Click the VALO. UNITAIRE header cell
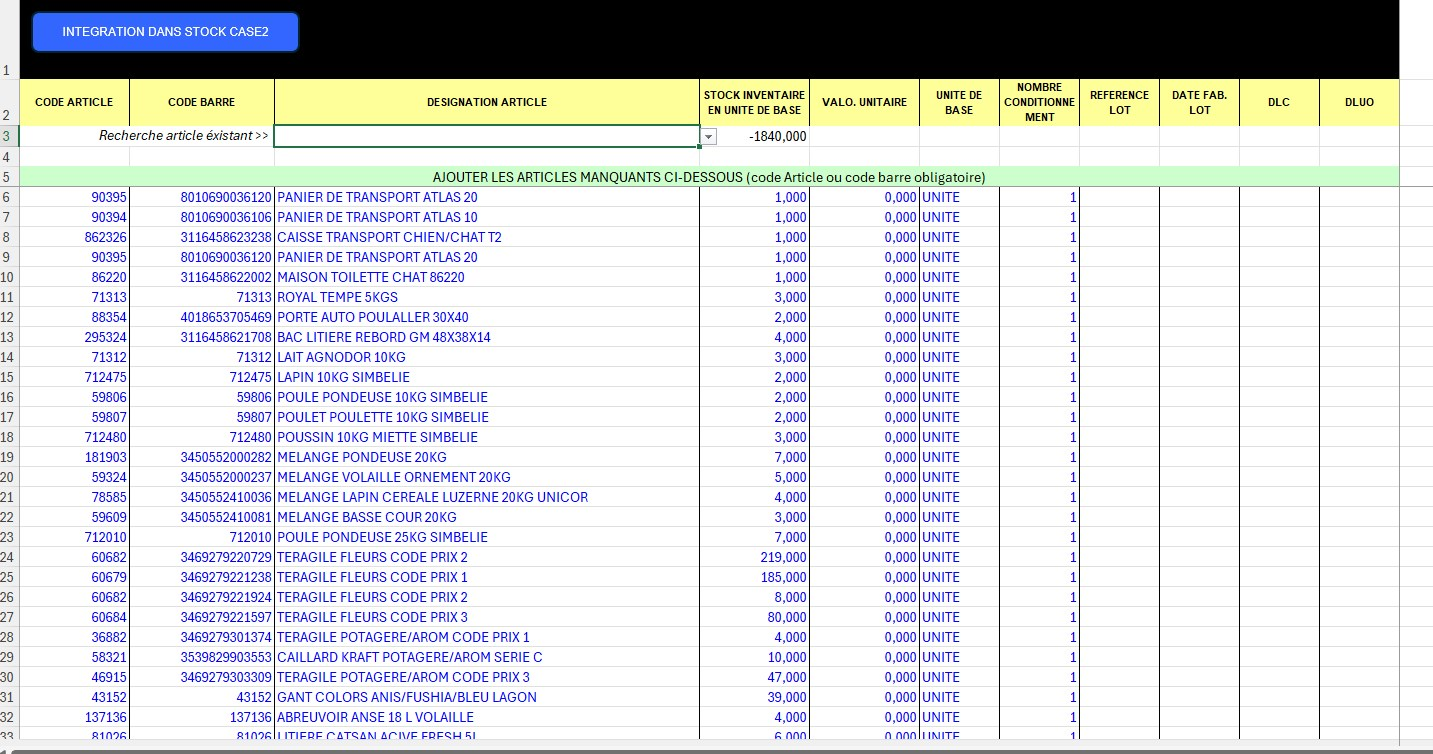The image size is (1433, 754). pos(864,102)
